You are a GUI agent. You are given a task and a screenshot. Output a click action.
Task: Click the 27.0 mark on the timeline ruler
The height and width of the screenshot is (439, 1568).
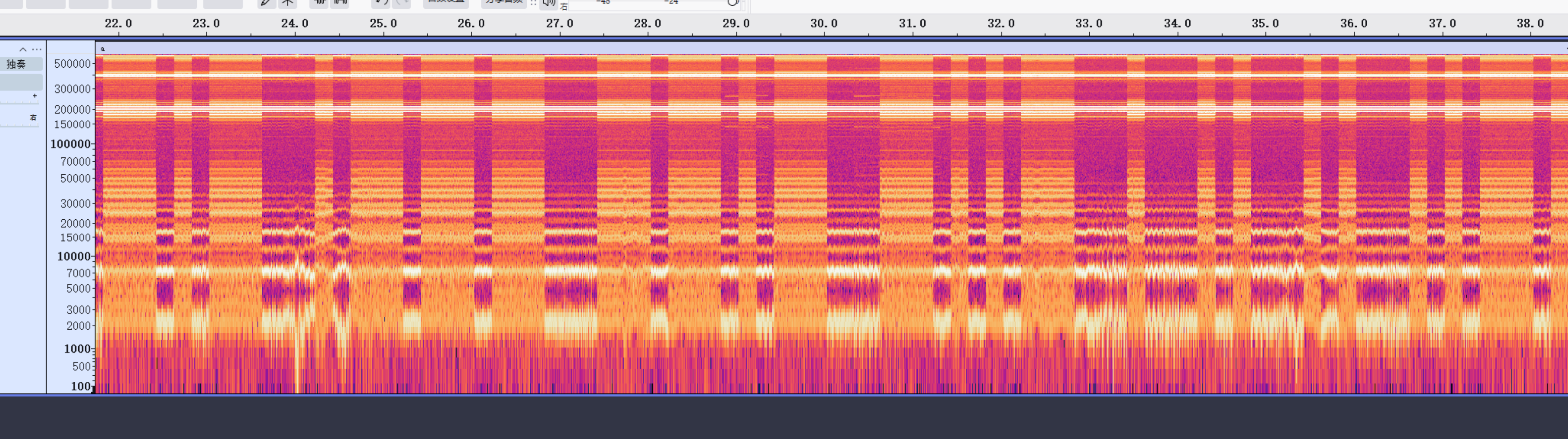point(559,24)
